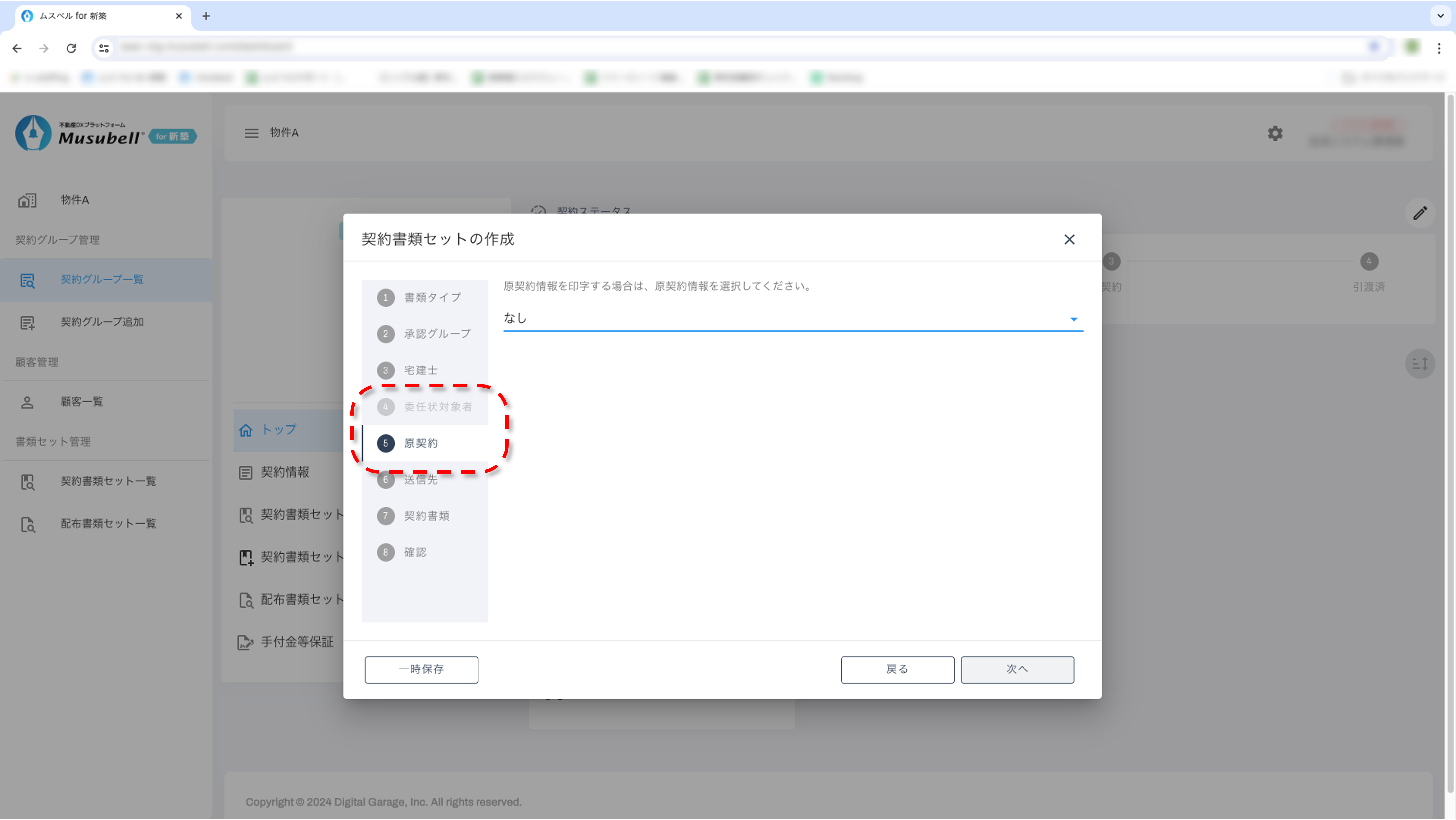Open 顧客一覧 in the sidebar
The height and width of the screenshot is (820, 1456).
pos(82,402)
